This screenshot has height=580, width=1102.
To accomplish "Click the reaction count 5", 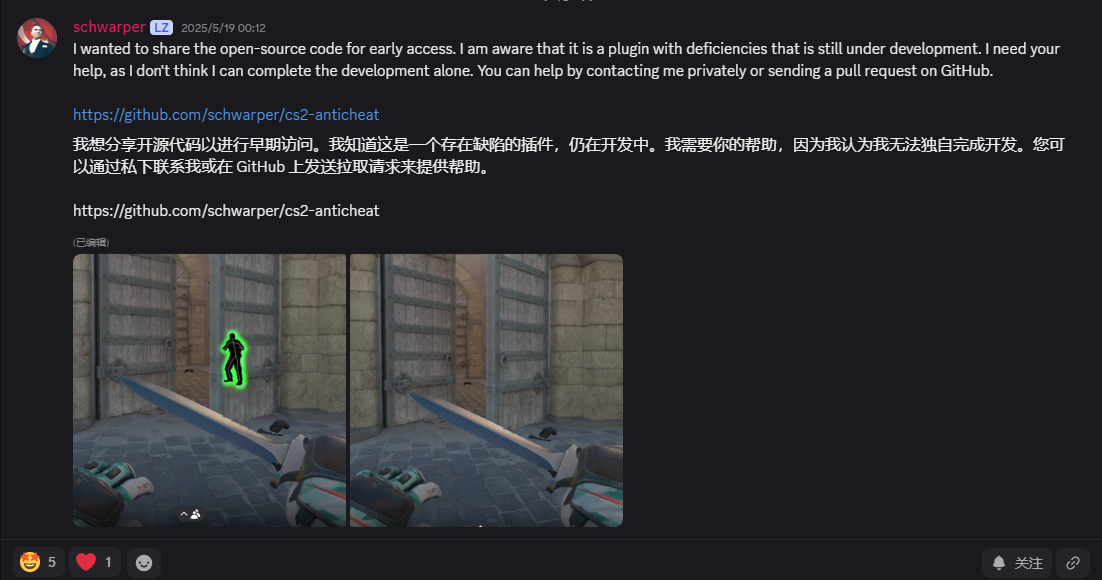I will [x=52, y=562].
